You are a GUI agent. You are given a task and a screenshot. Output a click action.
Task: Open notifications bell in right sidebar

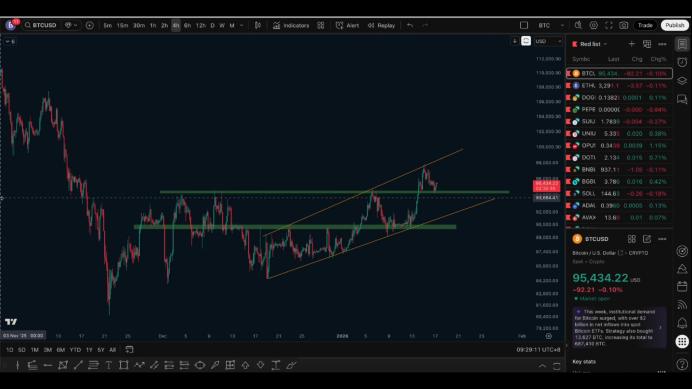click(682, 323)
